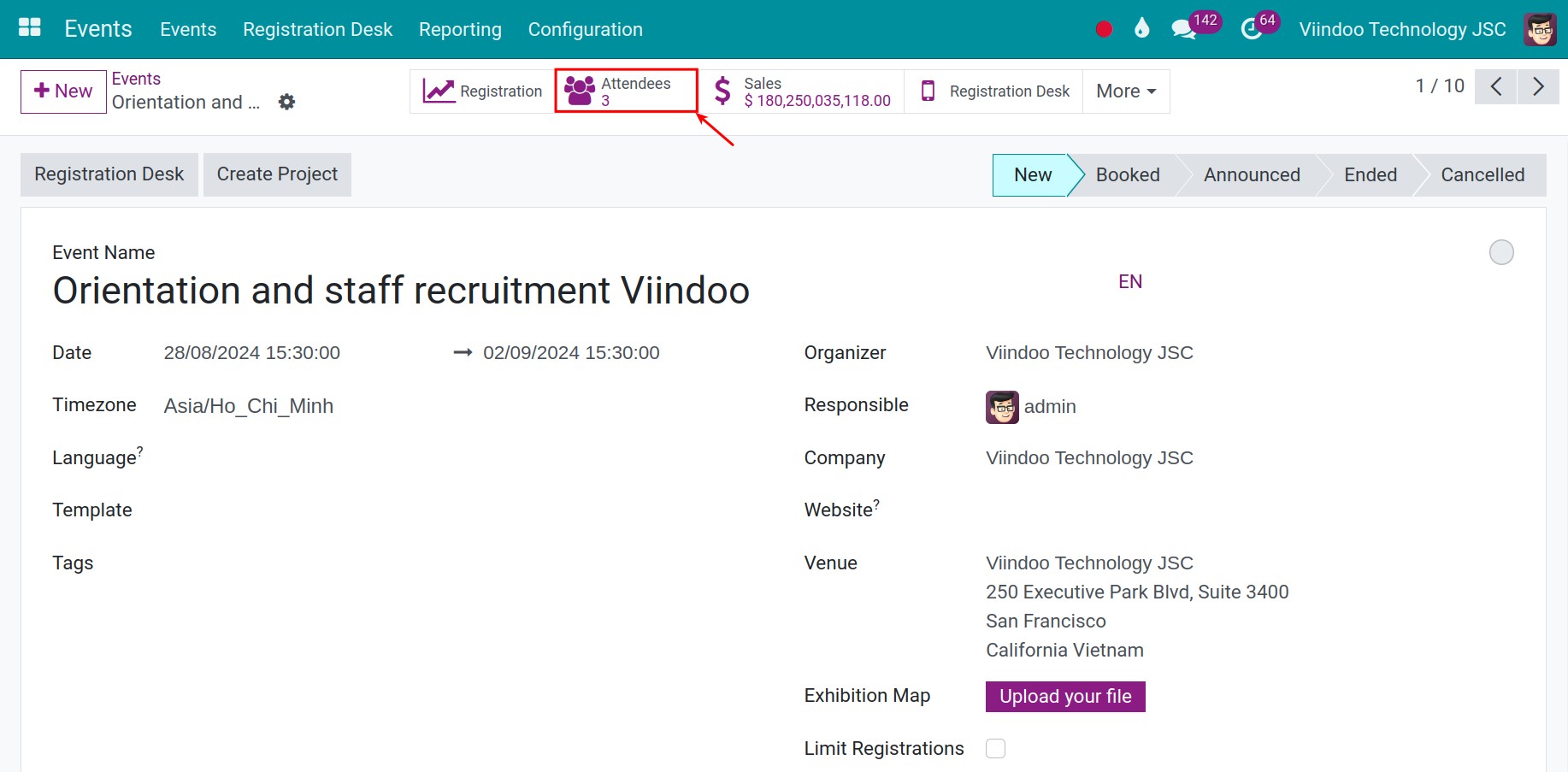Click the red recording dot icon
The image size is (1568, 772).
click(x=1104, y=29)
